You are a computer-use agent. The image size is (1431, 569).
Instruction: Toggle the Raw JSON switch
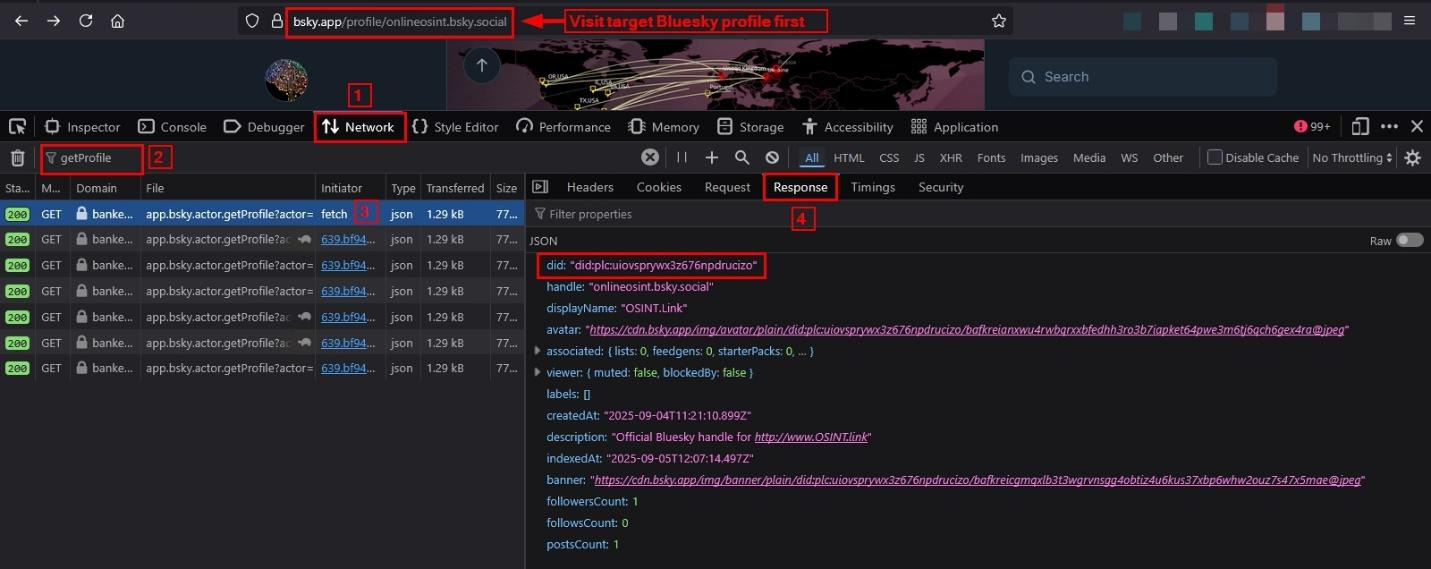click(x=1409, y=241)
